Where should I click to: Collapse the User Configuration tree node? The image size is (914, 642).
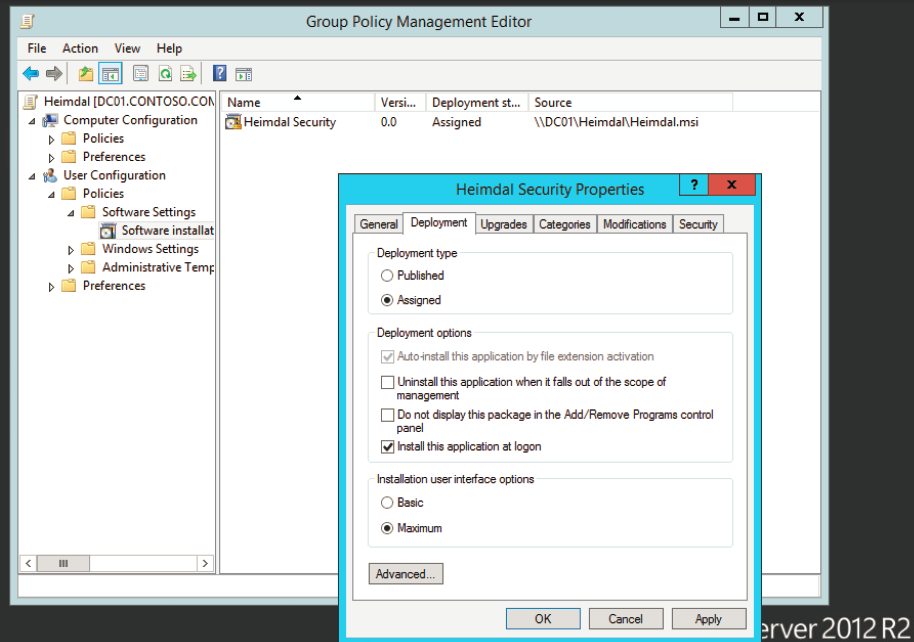click(x=32, y=176)
